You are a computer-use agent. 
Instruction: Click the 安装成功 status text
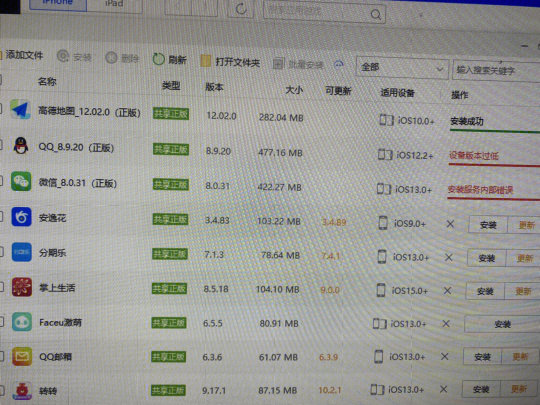click(467, 121)
